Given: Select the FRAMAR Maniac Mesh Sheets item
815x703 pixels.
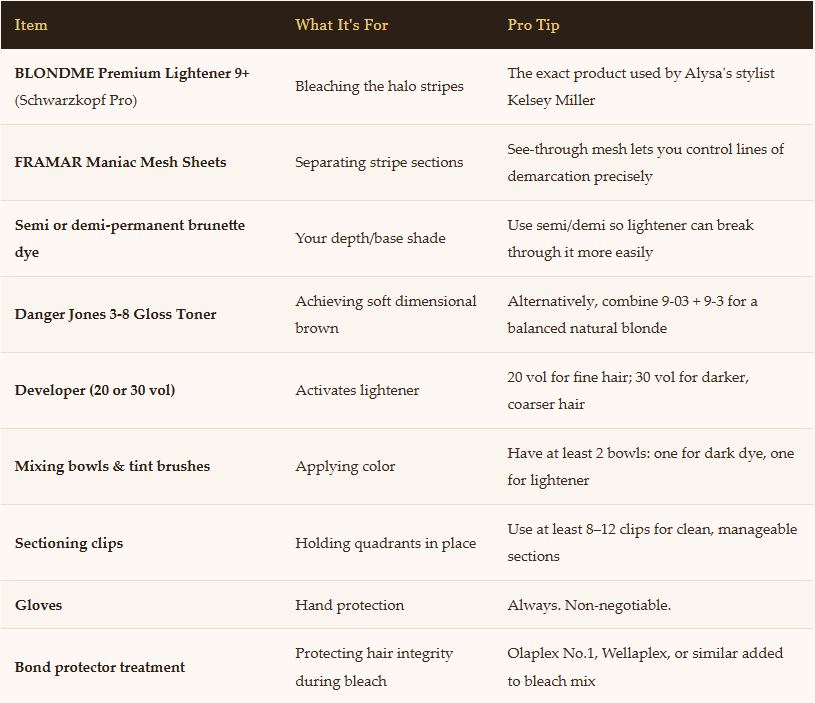Looking at the screenshot, I should point(121,162).
